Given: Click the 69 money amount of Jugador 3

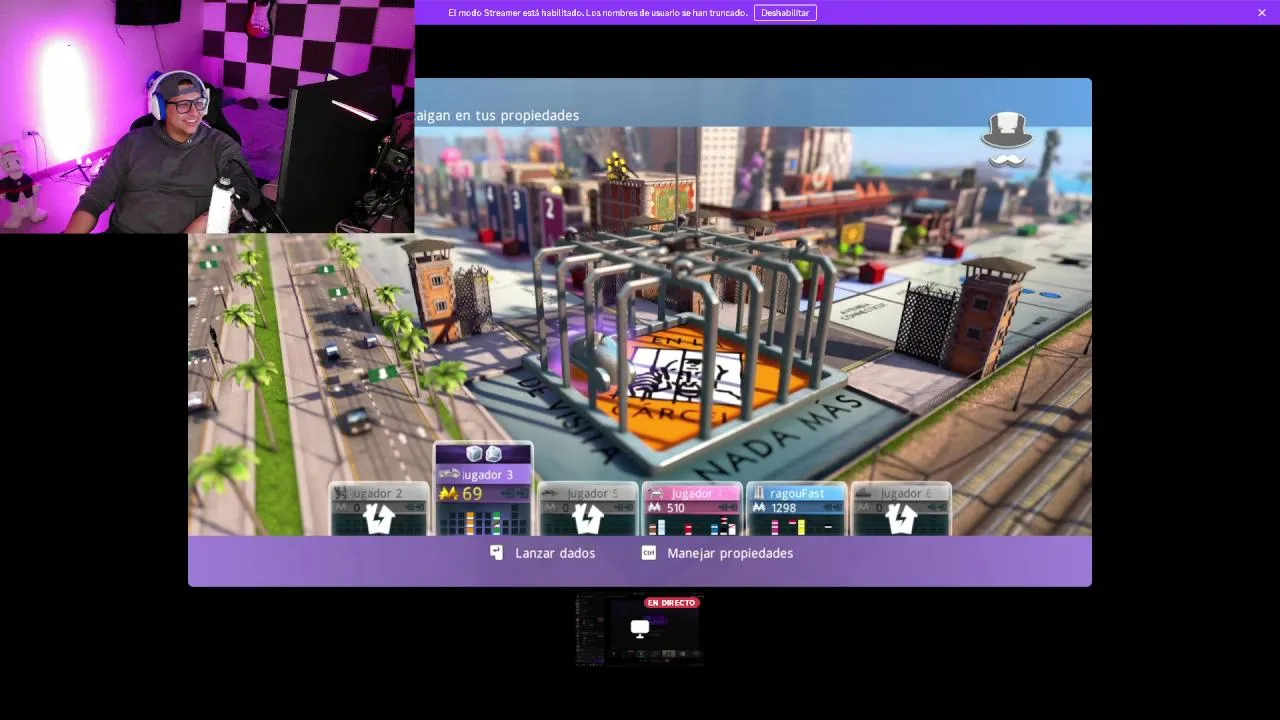Looking at the screenshot, I should 472,493.
